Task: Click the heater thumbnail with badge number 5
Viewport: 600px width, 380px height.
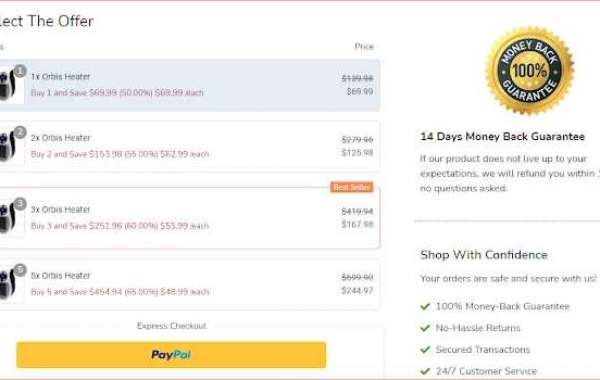Action: (11, 284)
